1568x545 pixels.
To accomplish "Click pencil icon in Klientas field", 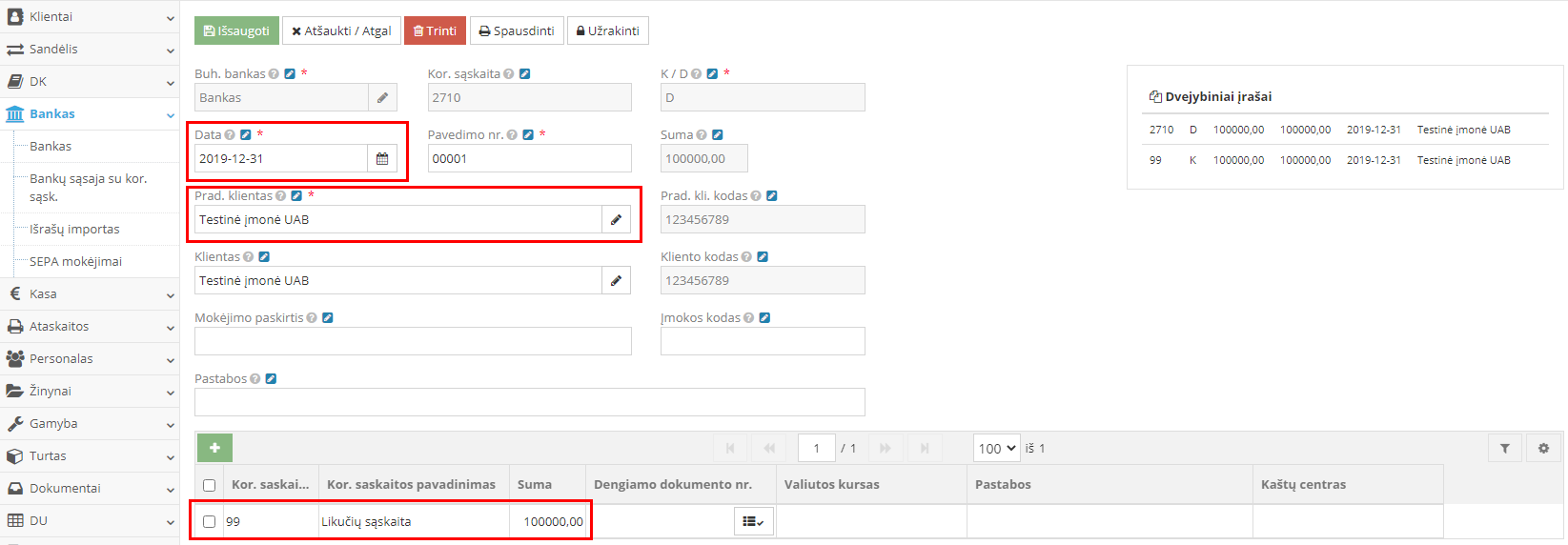I will click(x=616, y=281).
